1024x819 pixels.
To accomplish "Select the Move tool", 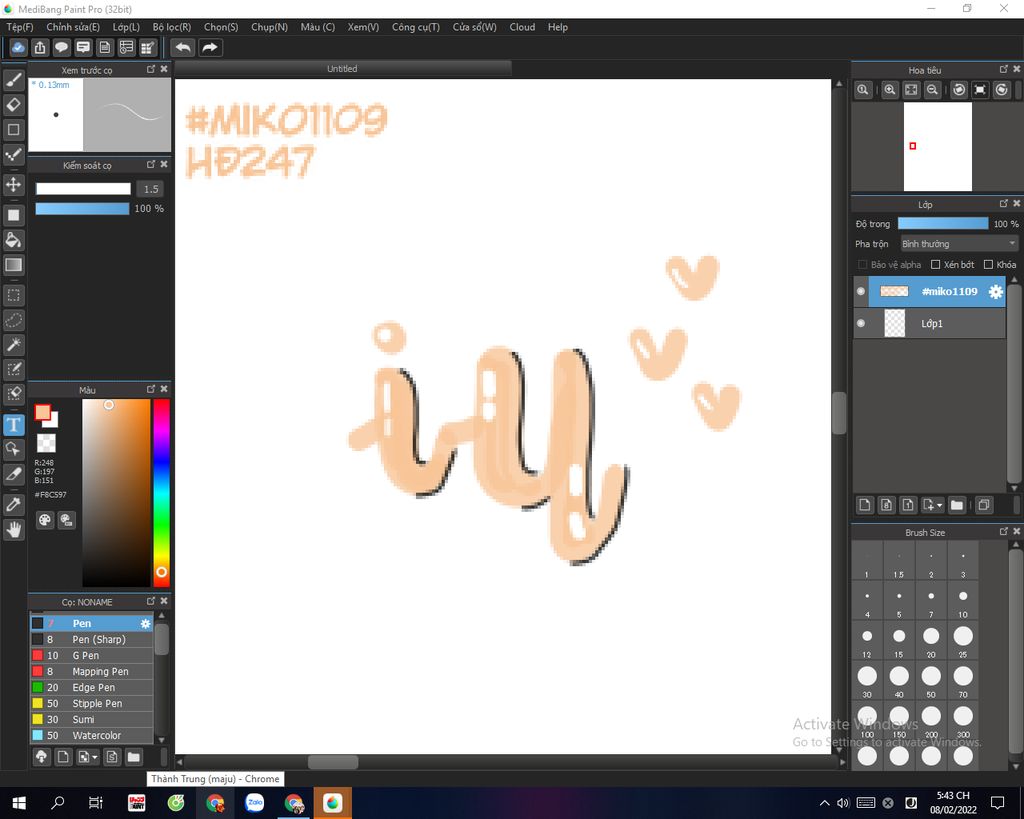I will (x=13, y=184).
